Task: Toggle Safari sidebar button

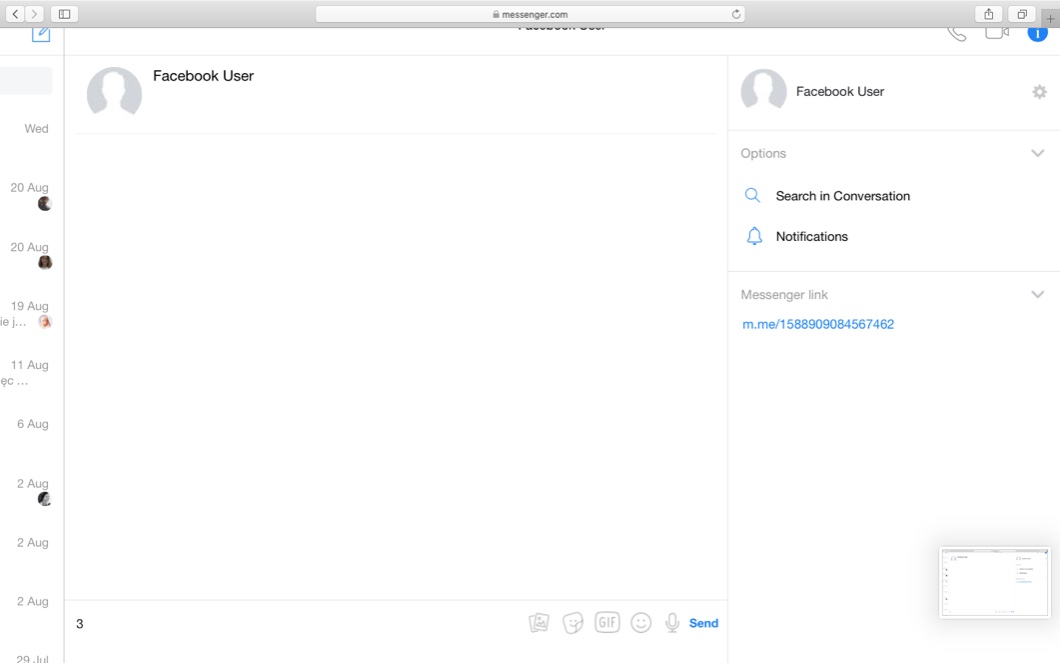Action: pyautogui.click(x=64, y=14)
